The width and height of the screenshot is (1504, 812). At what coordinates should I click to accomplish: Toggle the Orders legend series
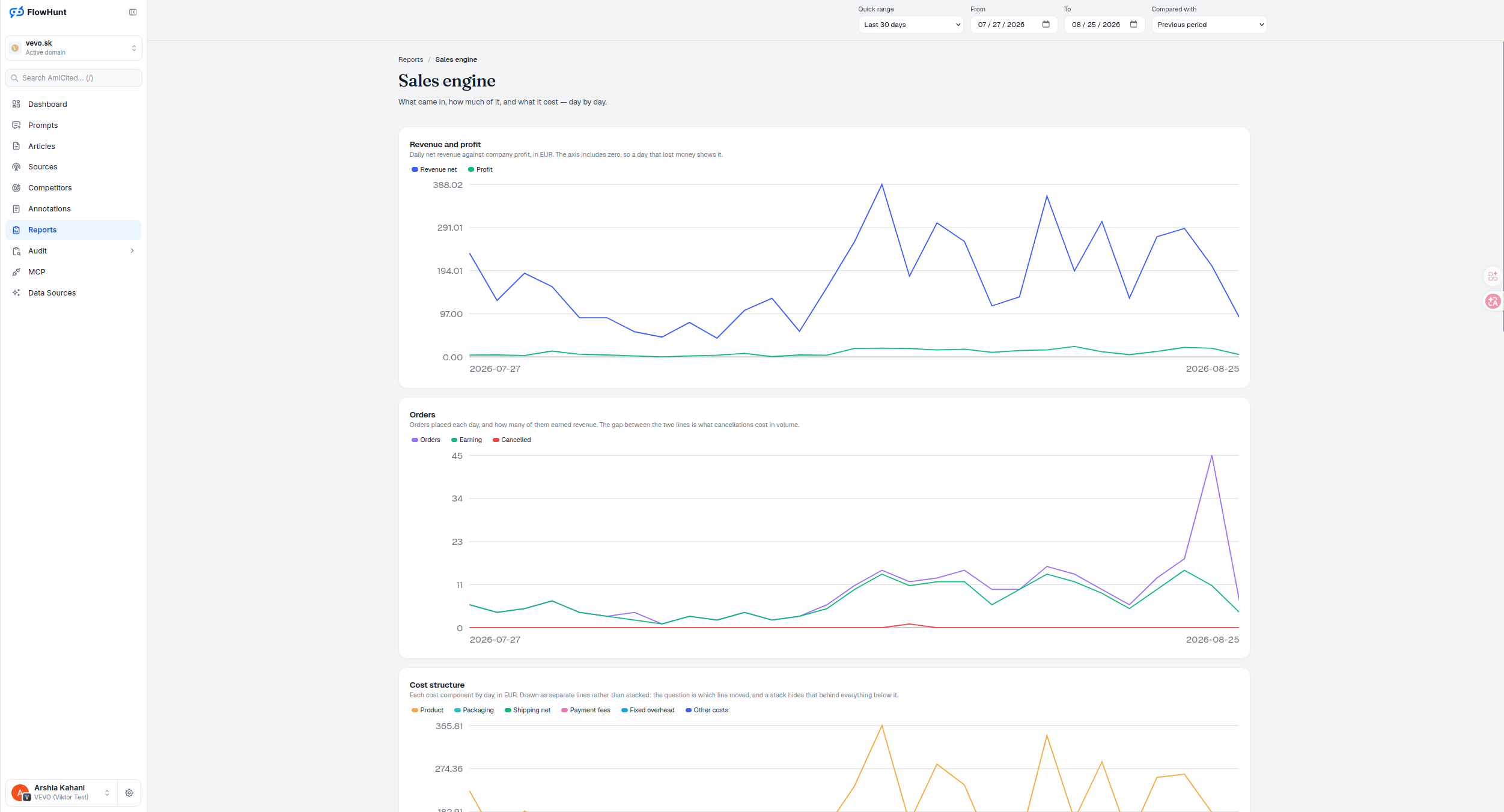tap(426, 440)
